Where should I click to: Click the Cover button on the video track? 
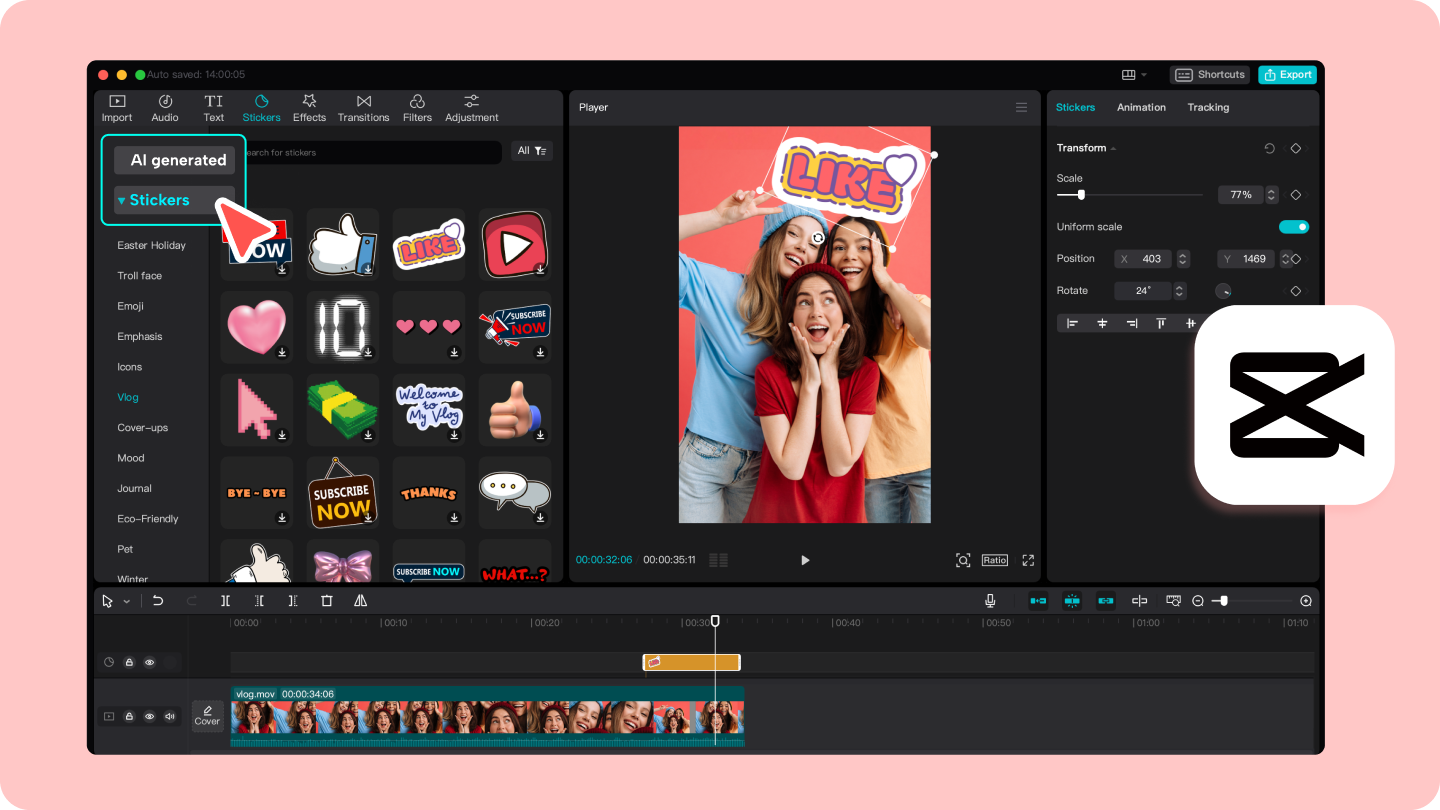tap(207, 716)
